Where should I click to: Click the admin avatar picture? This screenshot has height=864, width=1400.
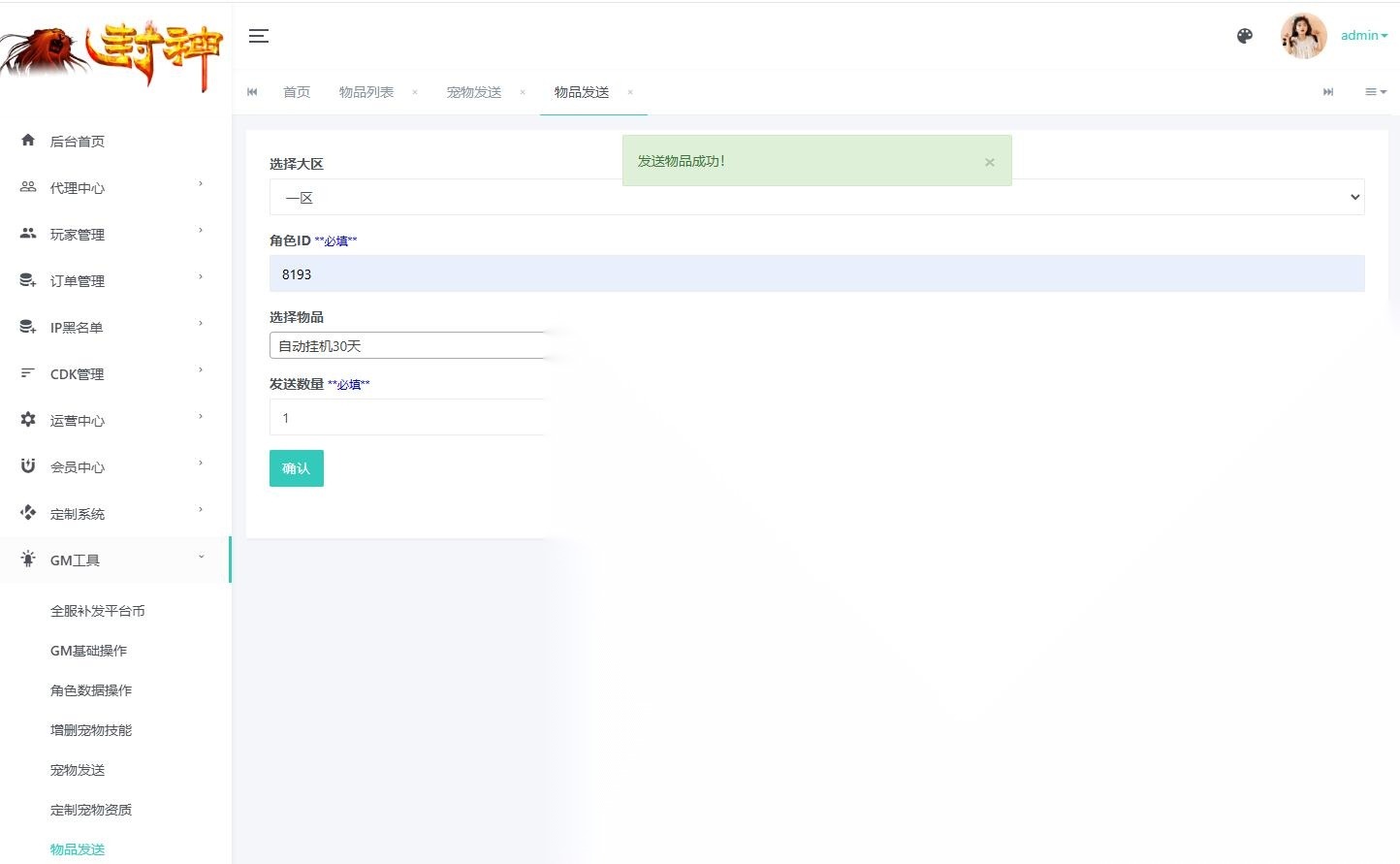tap(1303, 36)
